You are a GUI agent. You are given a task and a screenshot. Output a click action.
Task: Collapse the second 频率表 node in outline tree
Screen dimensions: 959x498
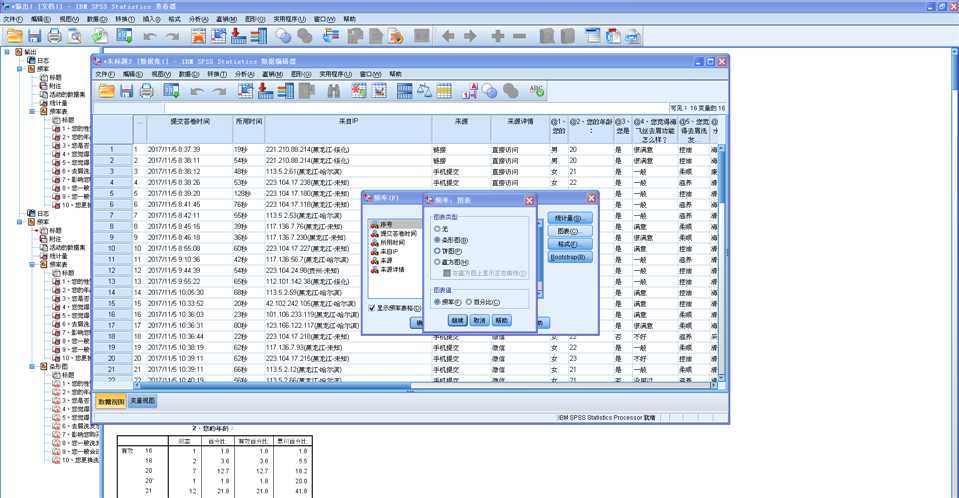point(32,264)
